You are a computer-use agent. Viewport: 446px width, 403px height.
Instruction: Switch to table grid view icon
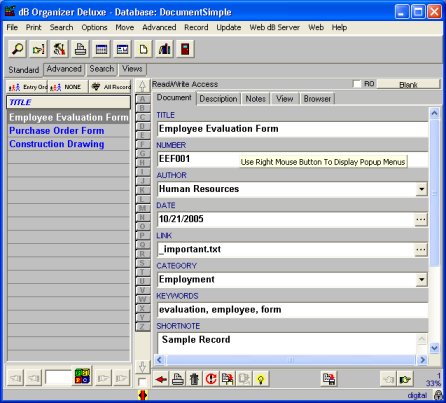[x=101, y=49]
